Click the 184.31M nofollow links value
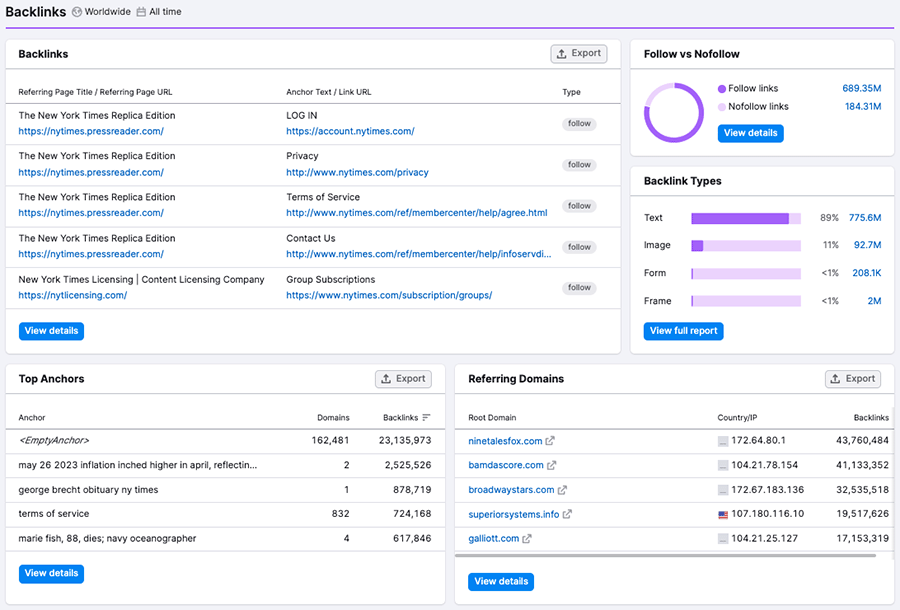 863,107
